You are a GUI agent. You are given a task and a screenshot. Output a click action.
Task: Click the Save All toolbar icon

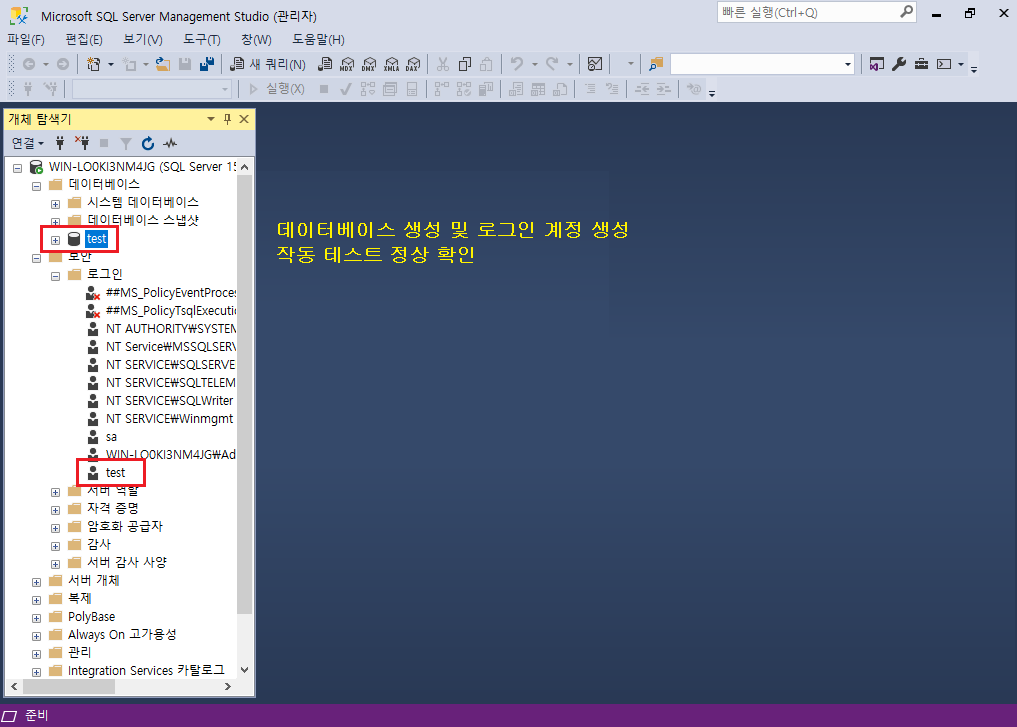(207, 64)
